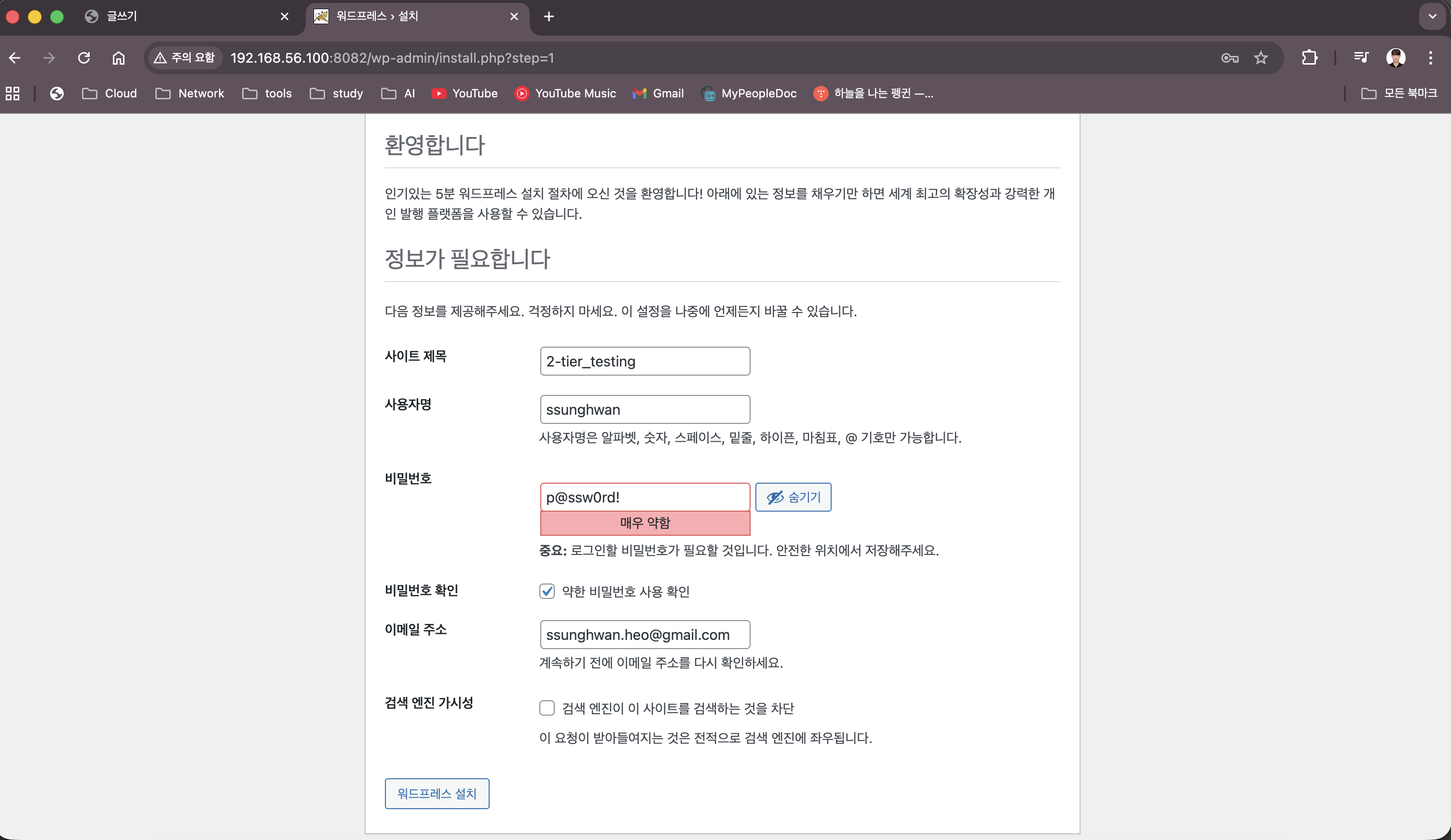The height and width of the screenshot is (840, 1451).
Task: Open Chrome three-dot menu
Action: [x=1430, y=57]
